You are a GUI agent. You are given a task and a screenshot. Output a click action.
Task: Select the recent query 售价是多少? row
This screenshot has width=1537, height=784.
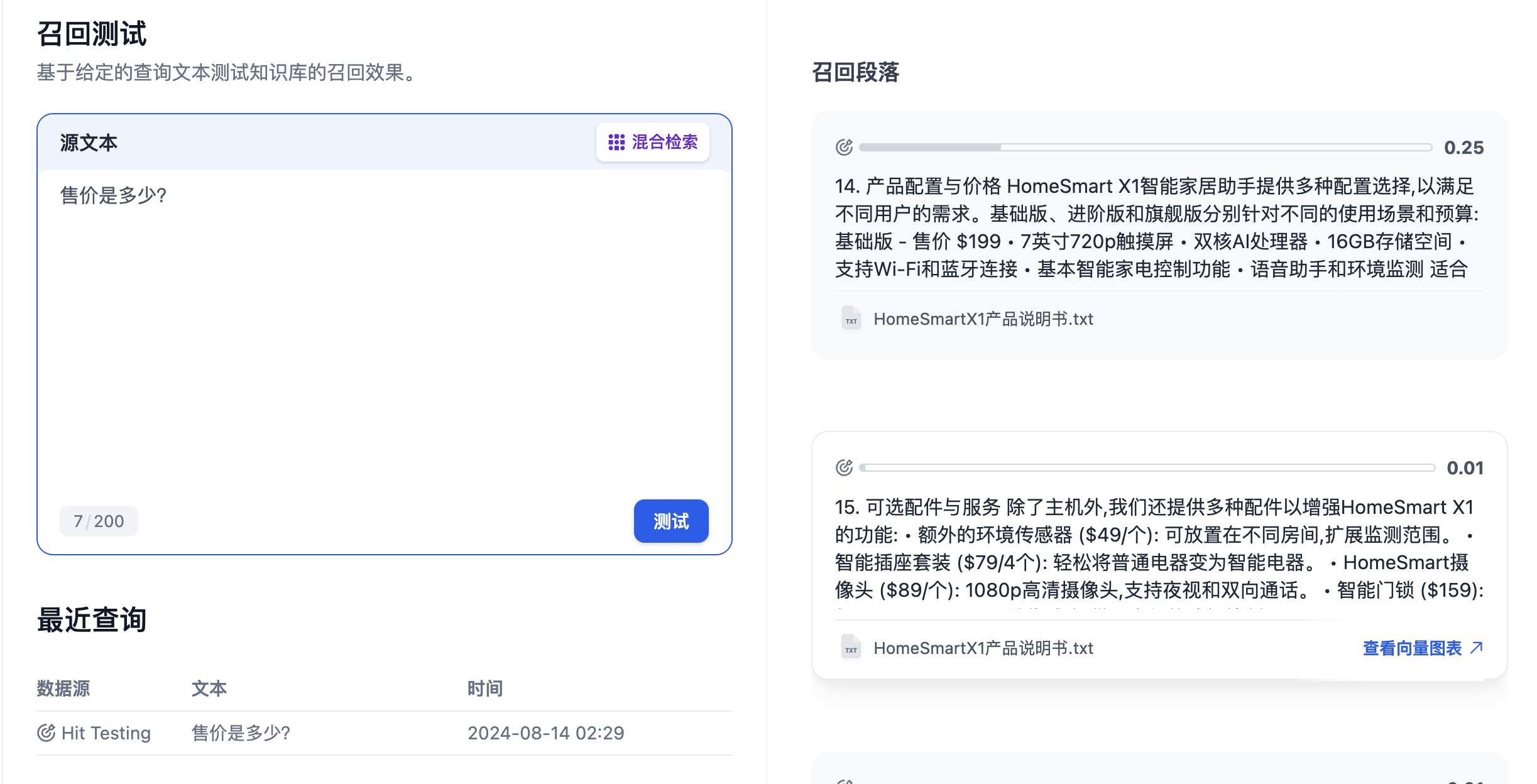(x=241, y=733)
